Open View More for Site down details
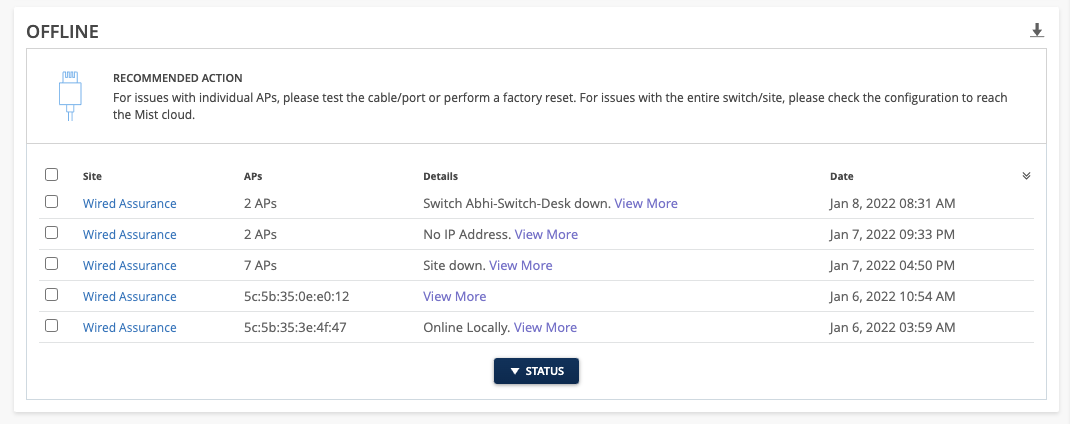This screenshot has width=1070, height=424. tap(520, 265)
